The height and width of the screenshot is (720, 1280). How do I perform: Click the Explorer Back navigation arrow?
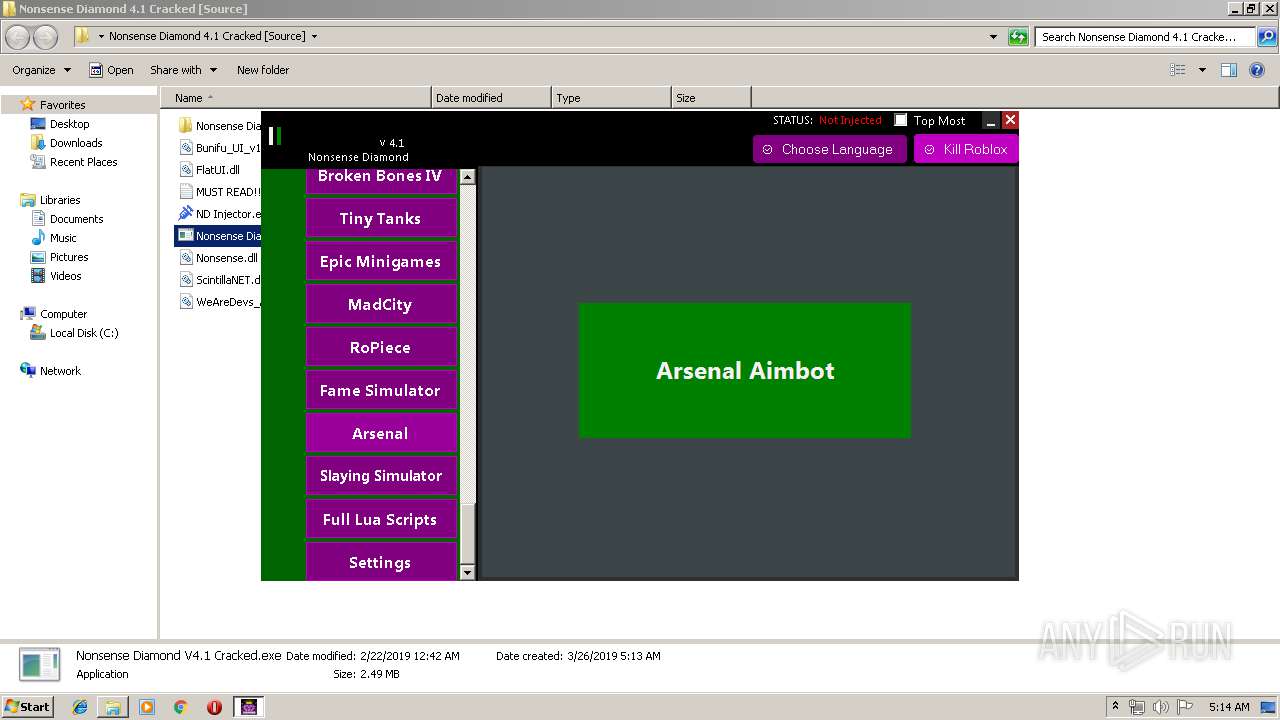(x=18, y=37)
